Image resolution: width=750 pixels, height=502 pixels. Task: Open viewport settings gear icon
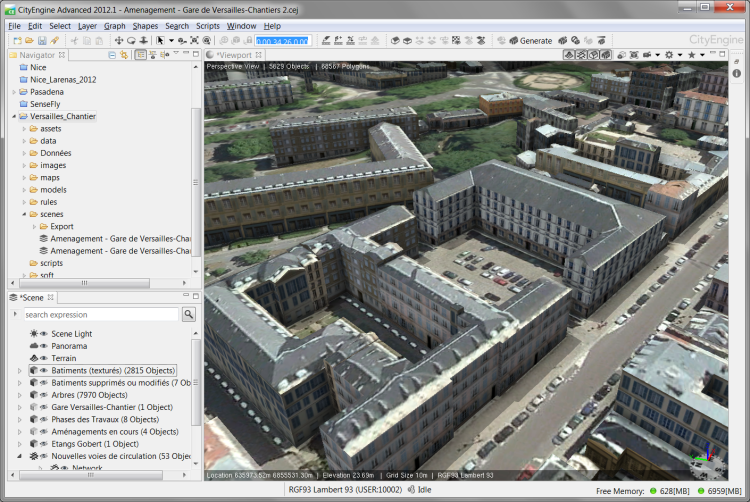669,55
